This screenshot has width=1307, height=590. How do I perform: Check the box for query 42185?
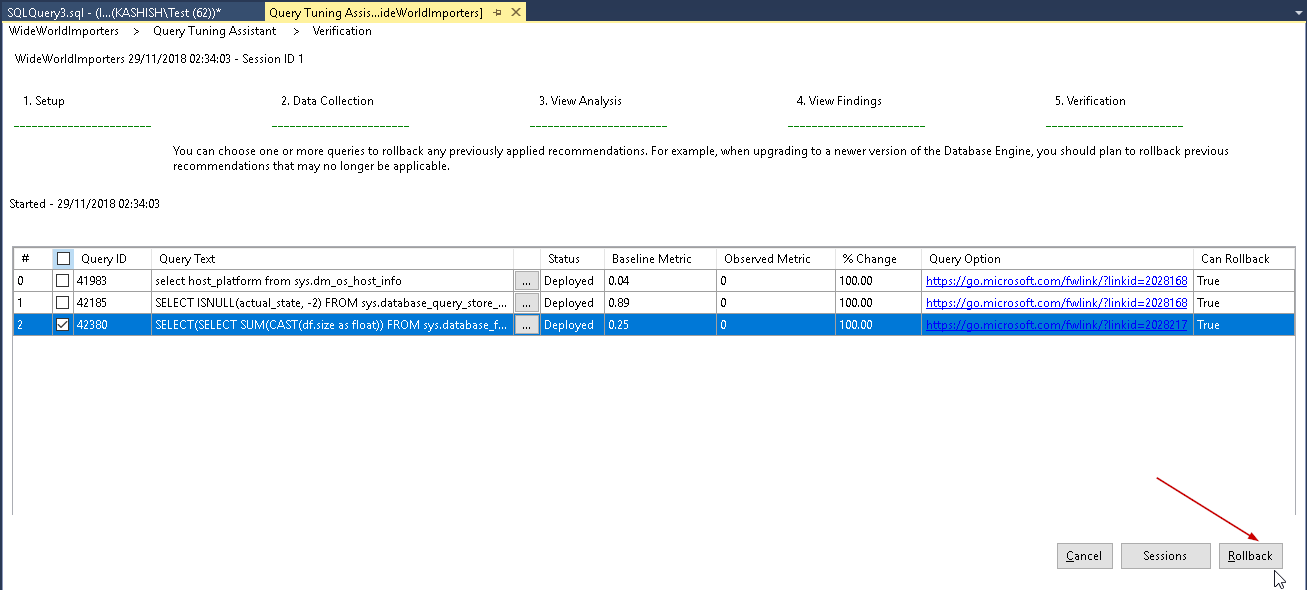coord(63,303)
